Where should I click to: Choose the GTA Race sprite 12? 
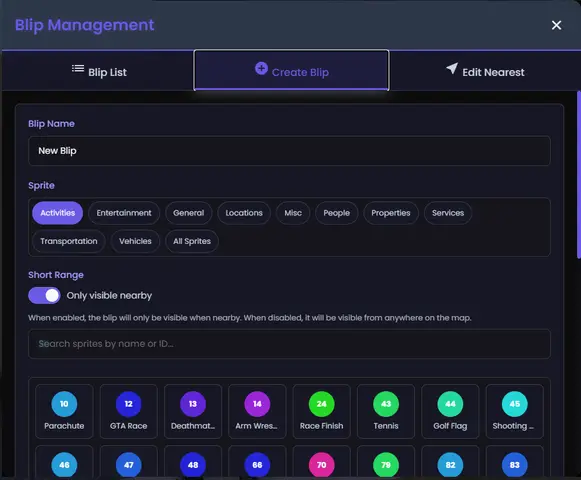click(x=129, y=411)
